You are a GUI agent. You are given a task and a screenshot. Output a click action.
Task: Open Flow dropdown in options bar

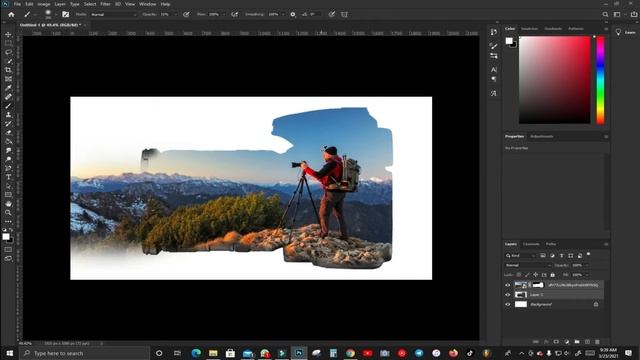pyautogui.click(x=224, y=14)
